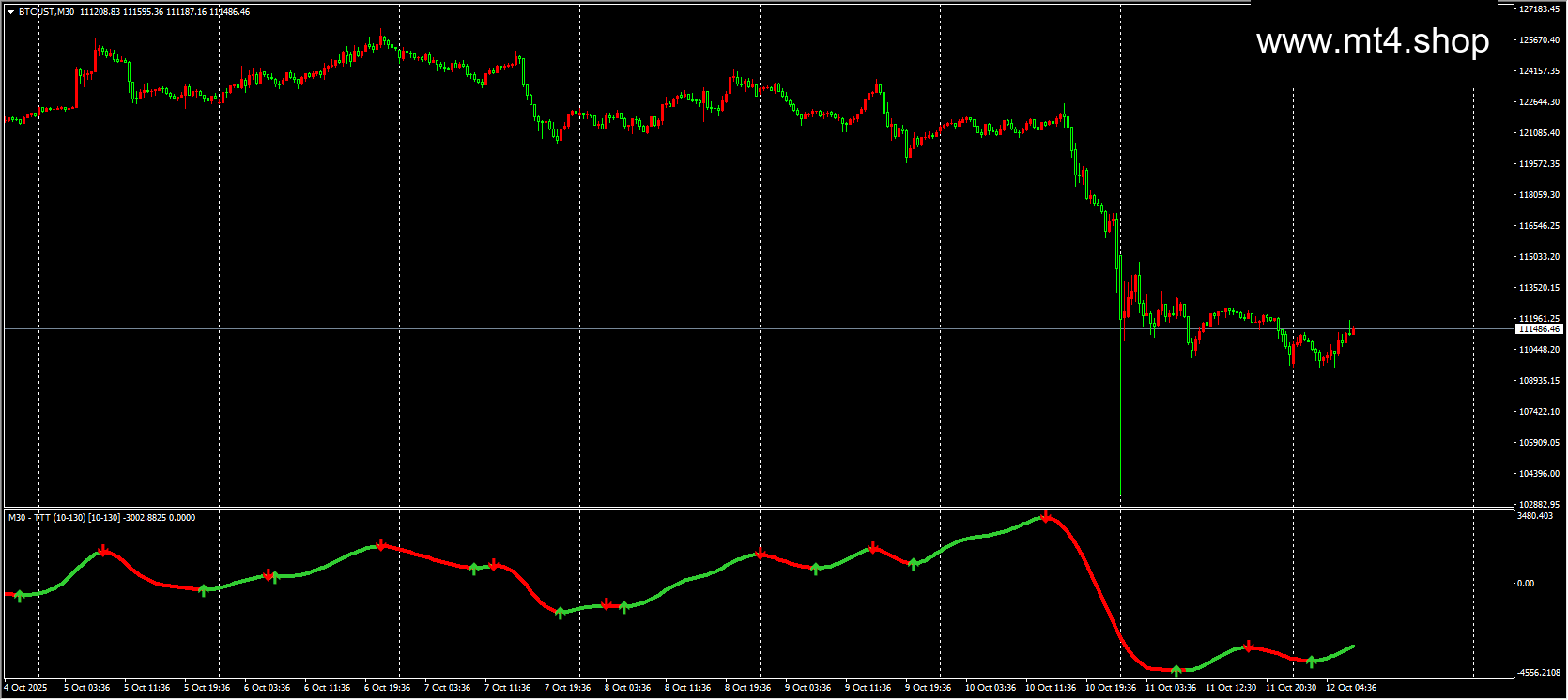Click the 127183.45 price scale value
The image size is (1568, 700).
coord(1539,9)
